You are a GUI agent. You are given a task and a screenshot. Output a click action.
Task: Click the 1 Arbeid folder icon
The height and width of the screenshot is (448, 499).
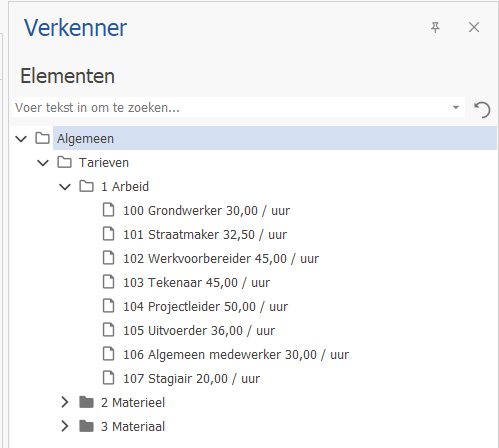pos(86,186)
